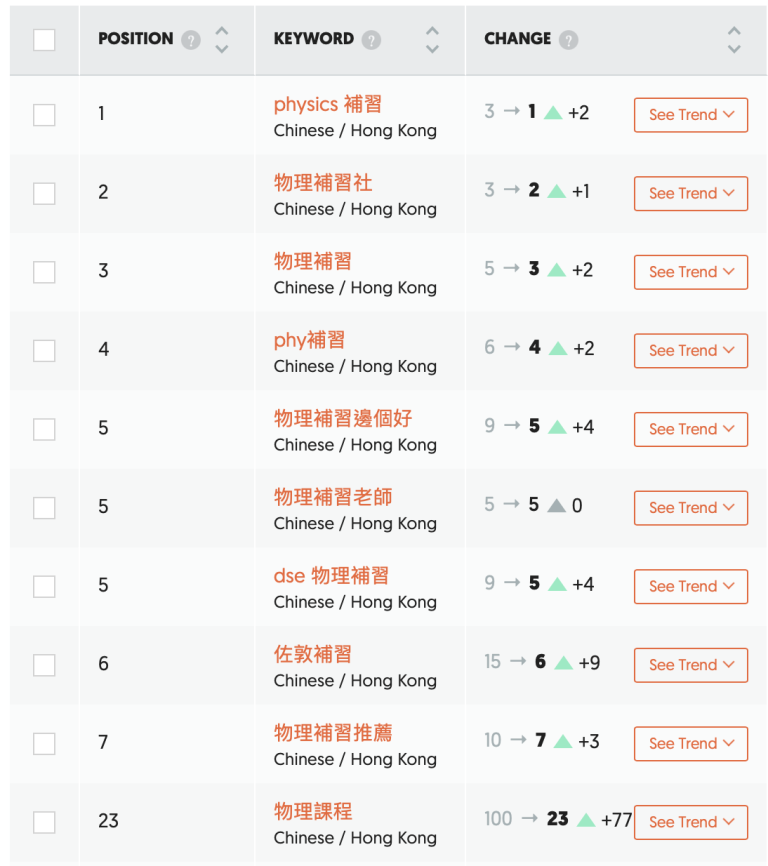Tick the checkbox for 物理課程 row
768x866 pixels.
coord(44,822)
